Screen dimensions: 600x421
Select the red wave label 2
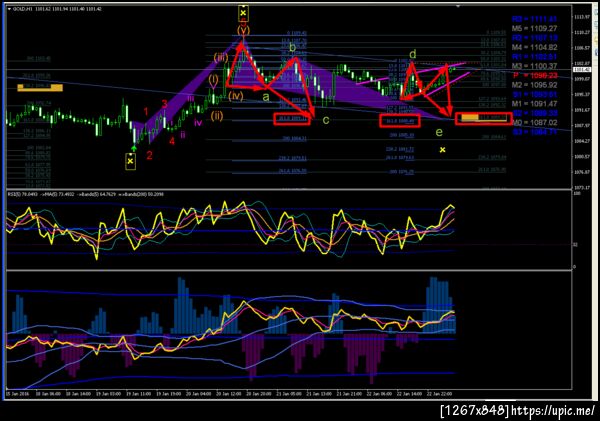(x=149, y=155)
